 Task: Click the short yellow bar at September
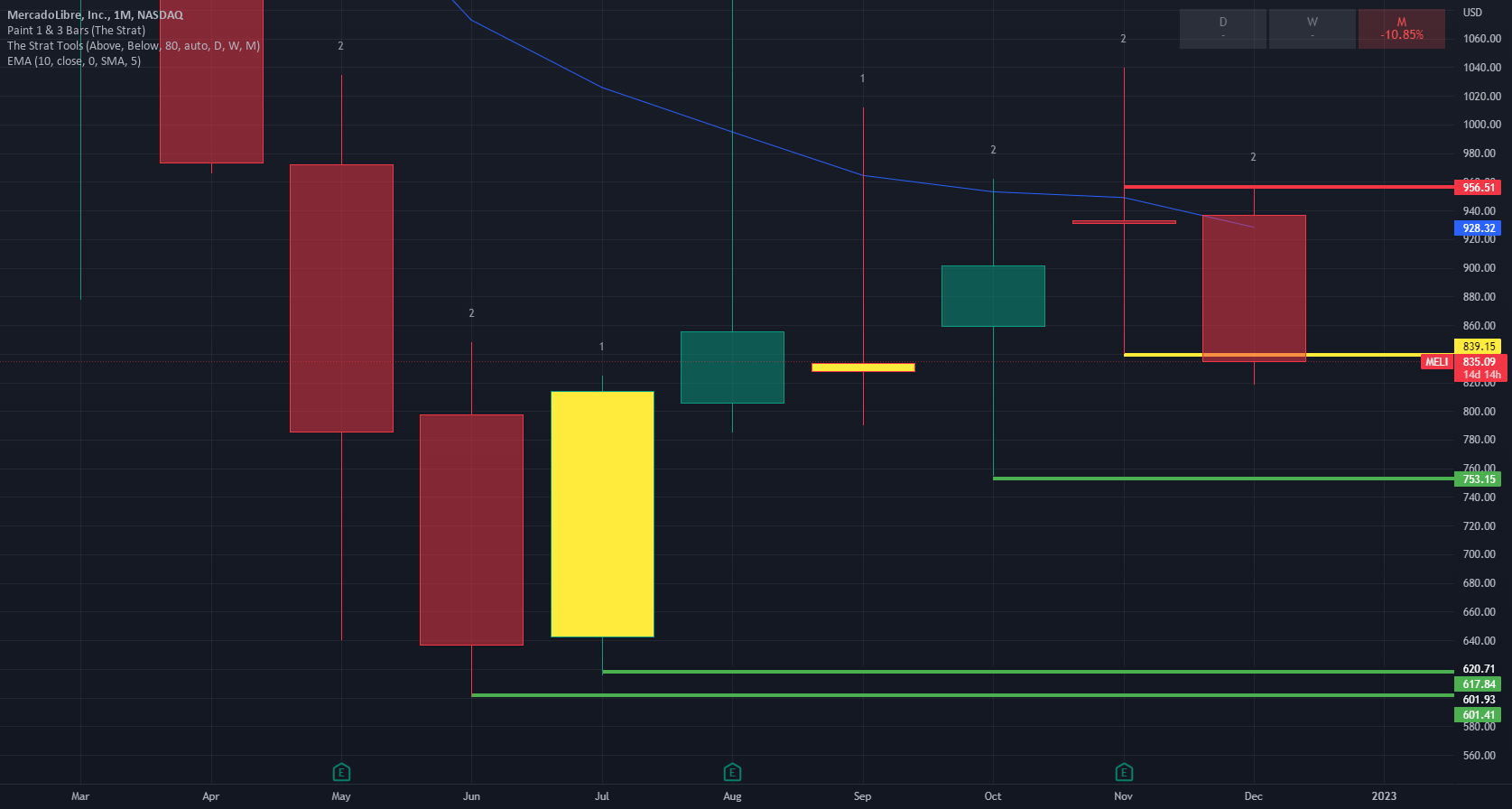point(863,367)
